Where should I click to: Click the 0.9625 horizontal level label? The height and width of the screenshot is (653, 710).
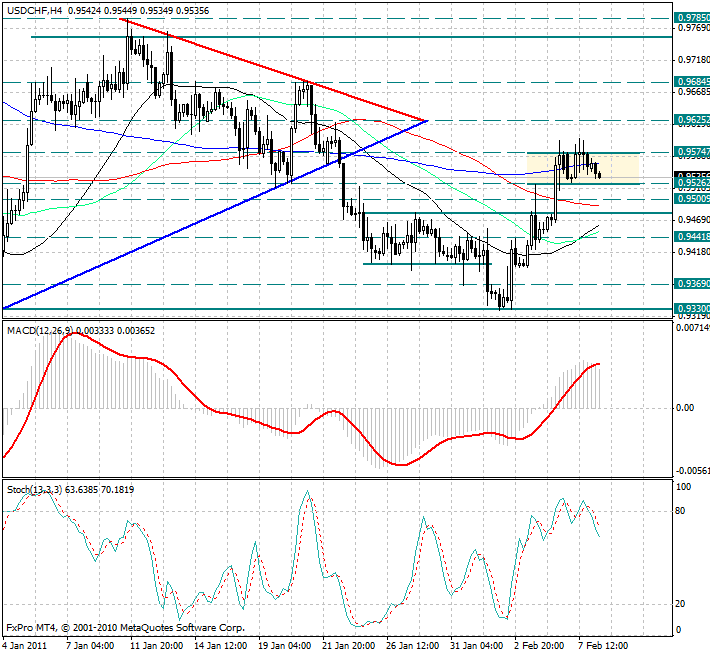690,119
